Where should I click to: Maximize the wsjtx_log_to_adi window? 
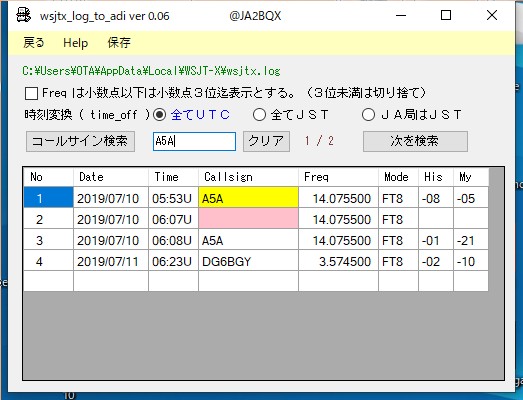coord(446,15)
